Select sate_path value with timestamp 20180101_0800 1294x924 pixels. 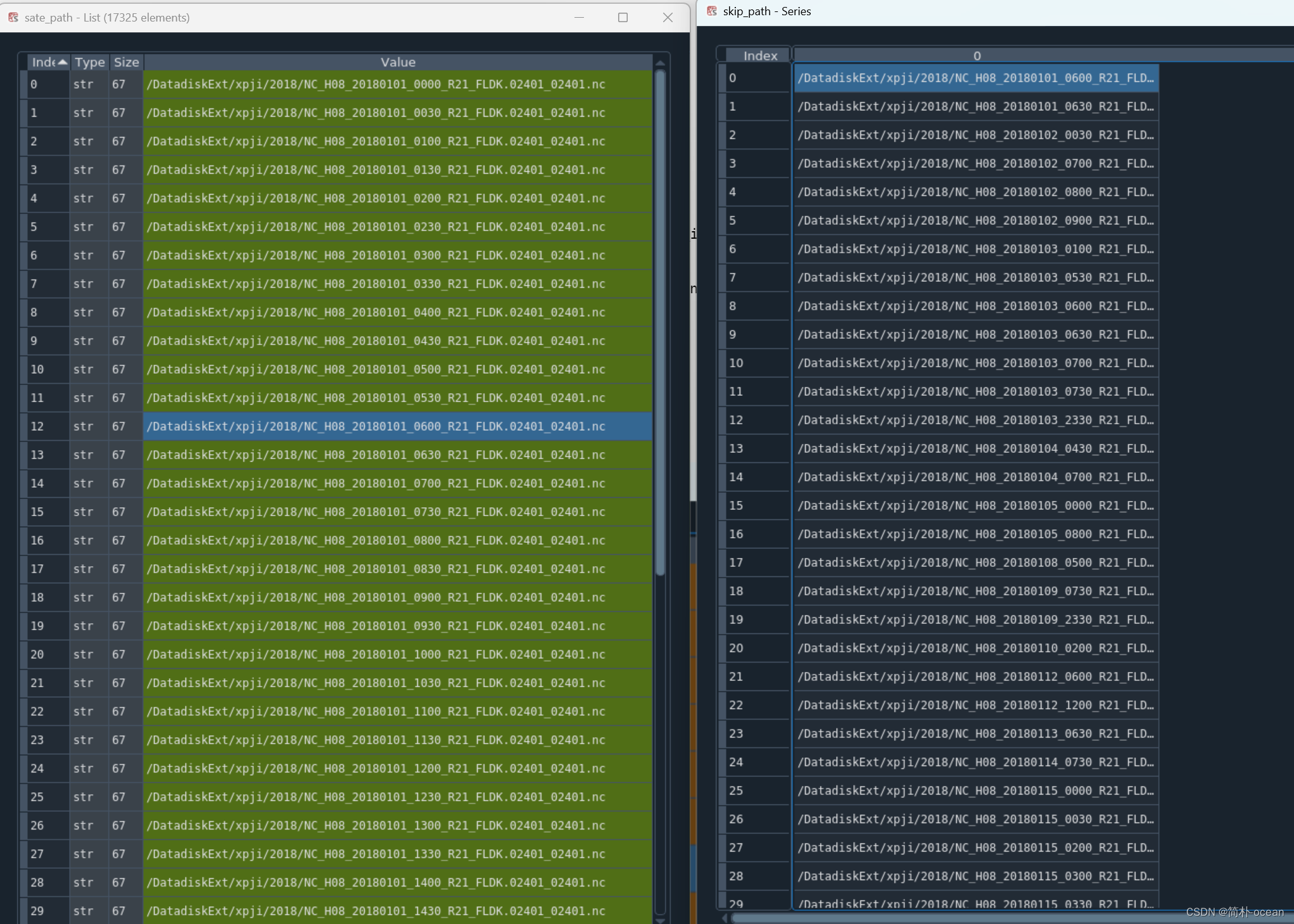(x=398, y=540)
